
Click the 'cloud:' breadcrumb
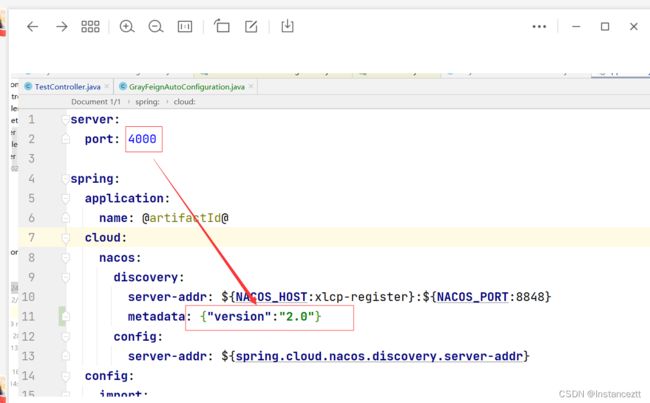184,102
